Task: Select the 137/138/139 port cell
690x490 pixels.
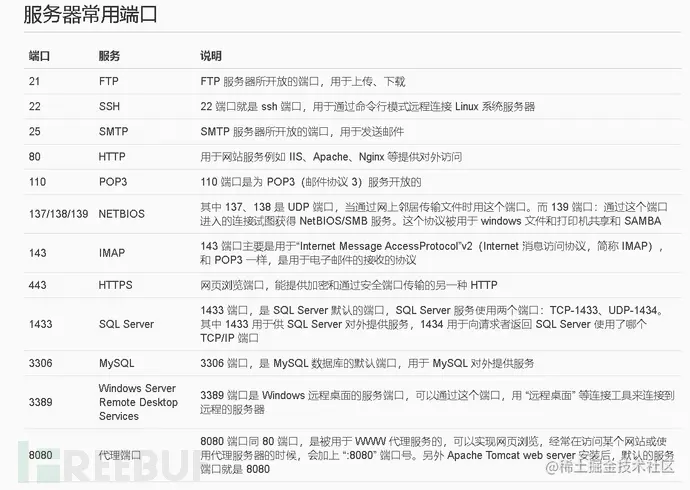Action: [59, 214]
